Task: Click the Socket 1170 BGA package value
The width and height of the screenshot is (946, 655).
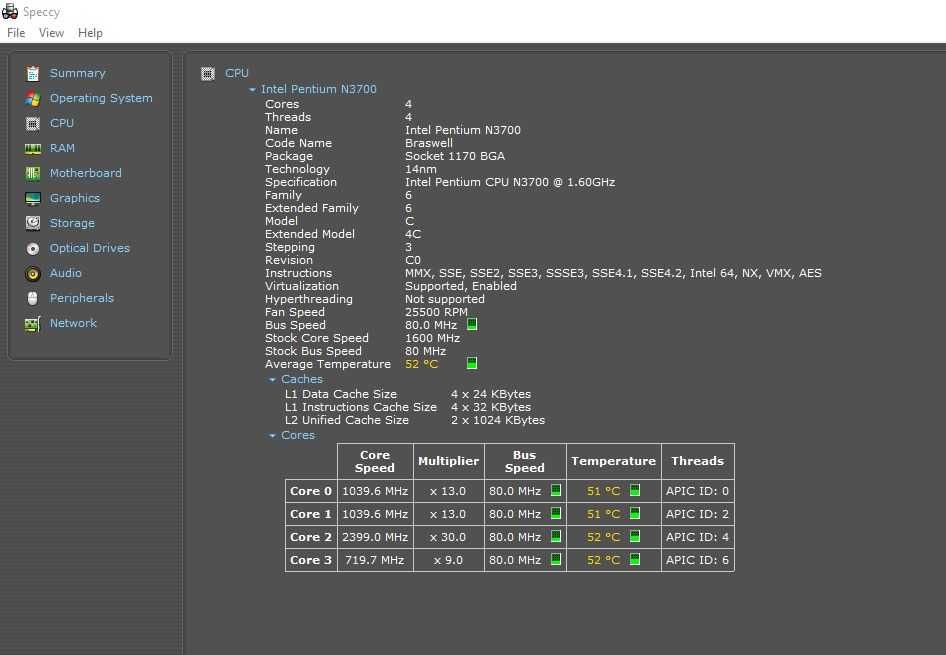Action: [x=455, y=156]
